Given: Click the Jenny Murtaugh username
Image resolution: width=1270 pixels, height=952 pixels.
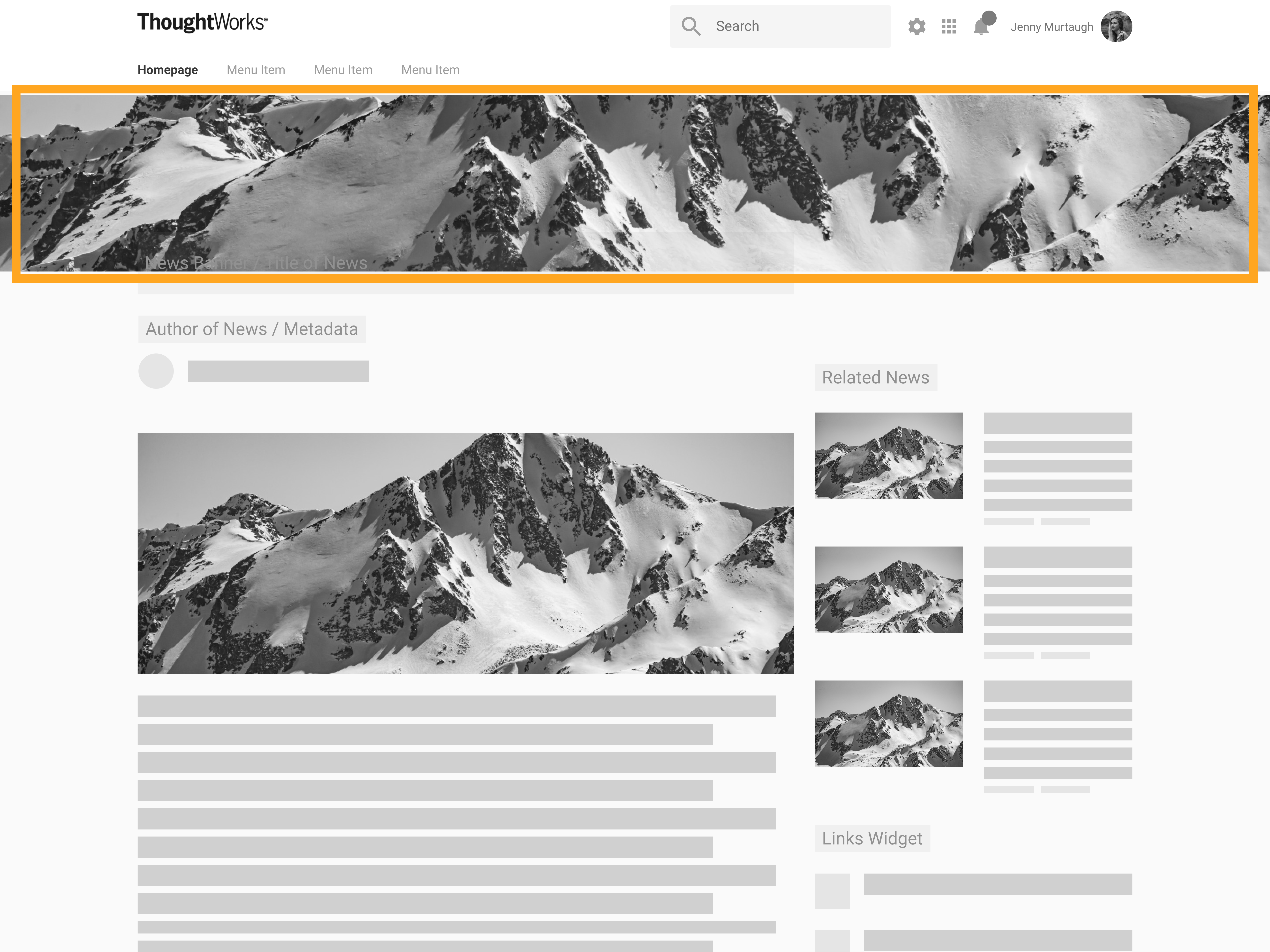Looking at the screenshot, I should click(1051, 27).
